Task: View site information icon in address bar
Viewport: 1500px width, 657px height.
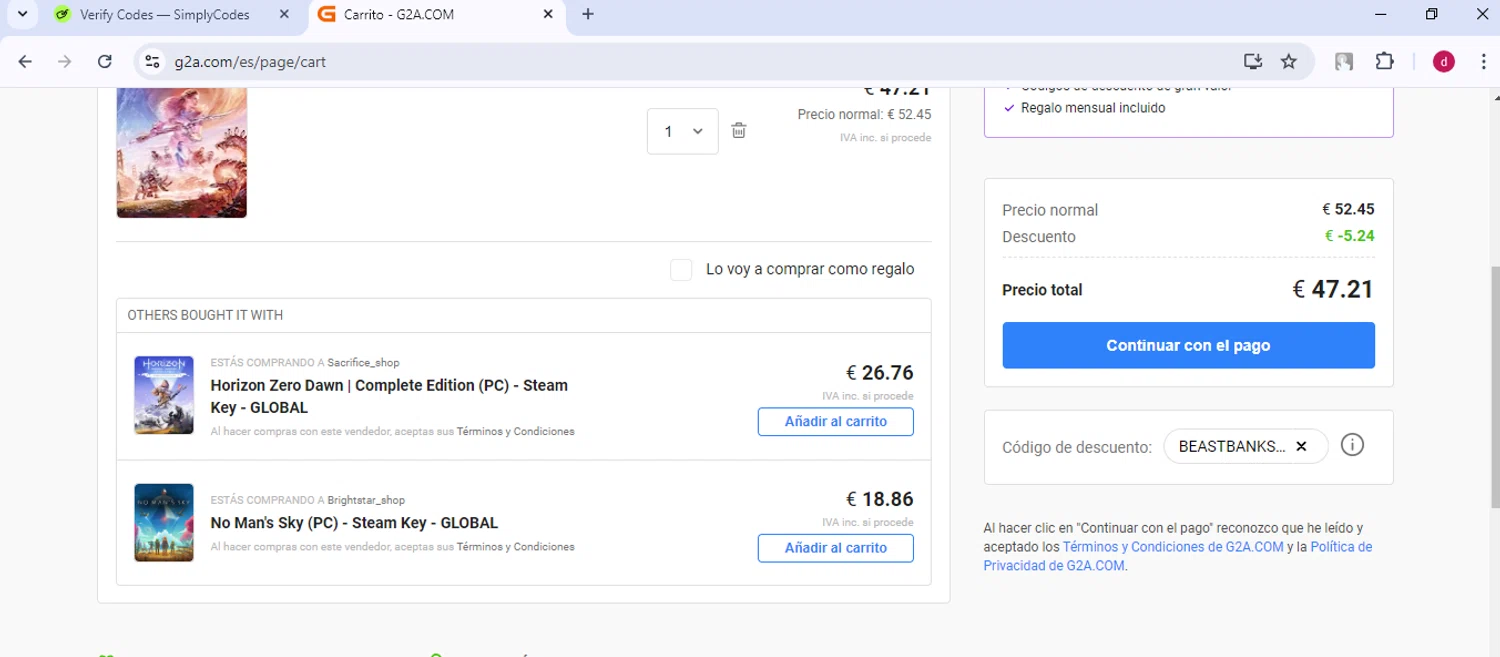Action: (x=152, y=62)
